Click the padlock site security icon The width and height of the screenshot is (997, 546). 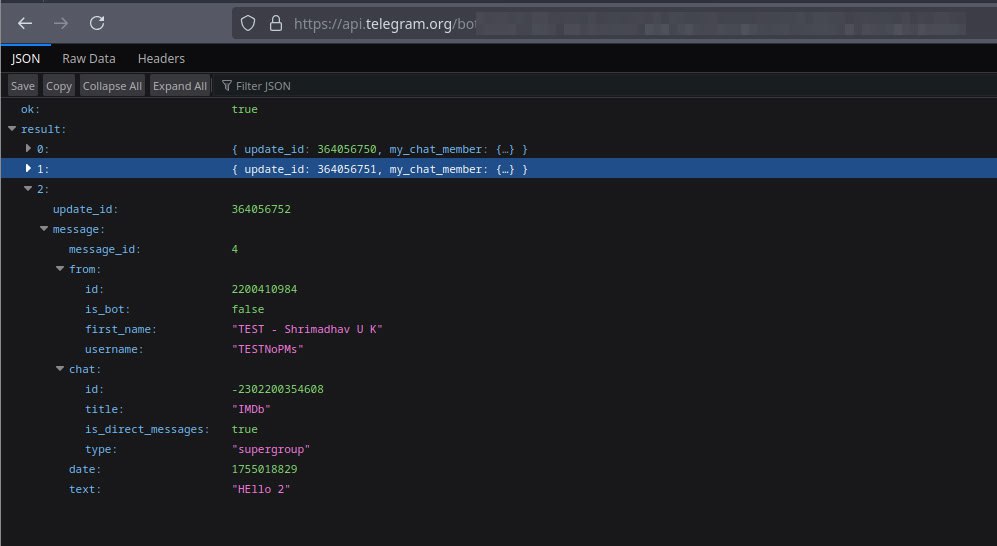pos(275,23)
